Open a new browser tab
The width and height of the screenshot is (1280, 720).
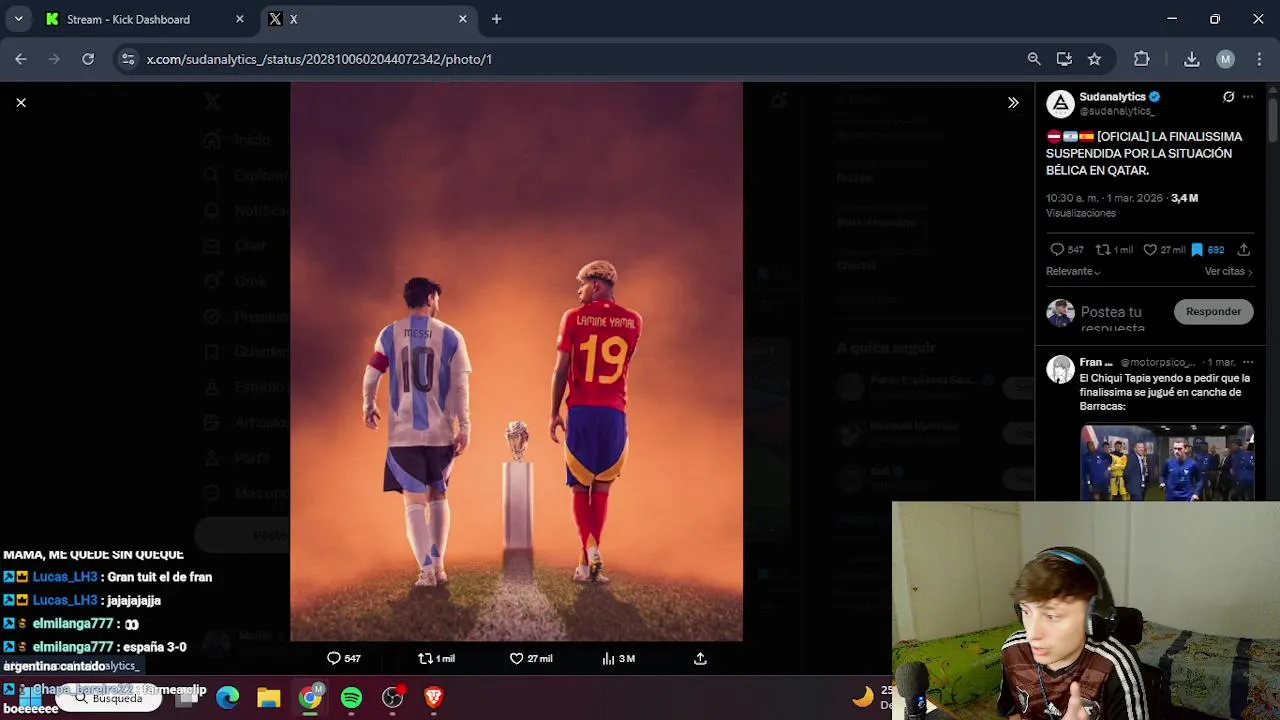tap(496, 19)
